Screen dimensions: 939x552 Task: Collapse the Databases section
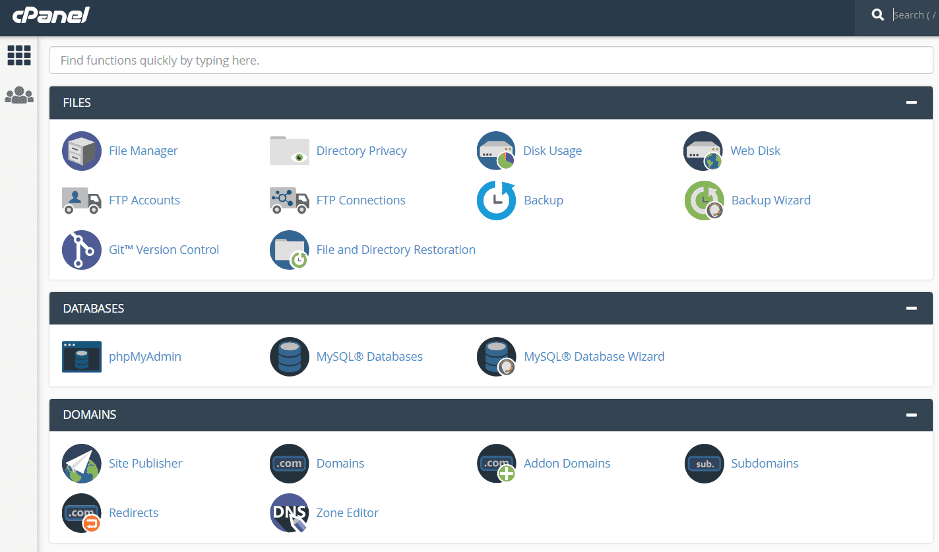(x=911, y=309)
